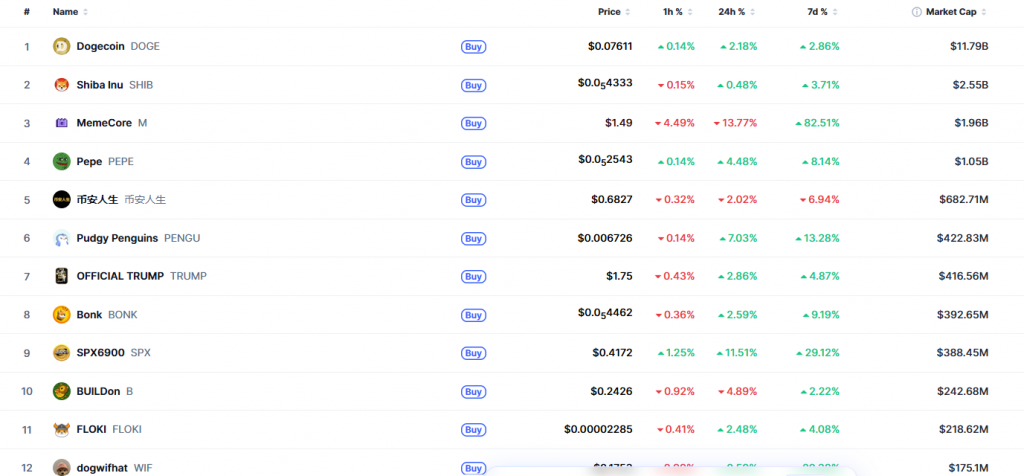Screen dimensions: 1024x476
Task: Open the Pepe PEPE name link
Action: (105, 161)
